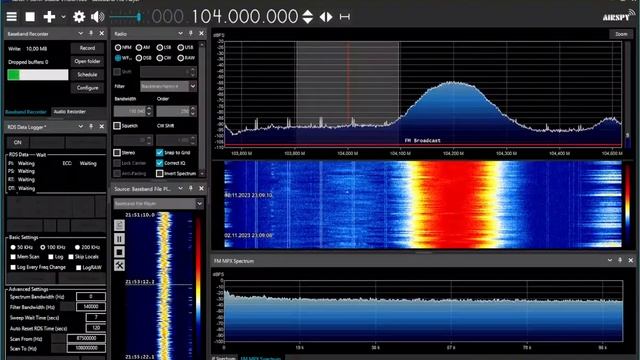Open the RDS Data Logger options chevron

(80, 127)
